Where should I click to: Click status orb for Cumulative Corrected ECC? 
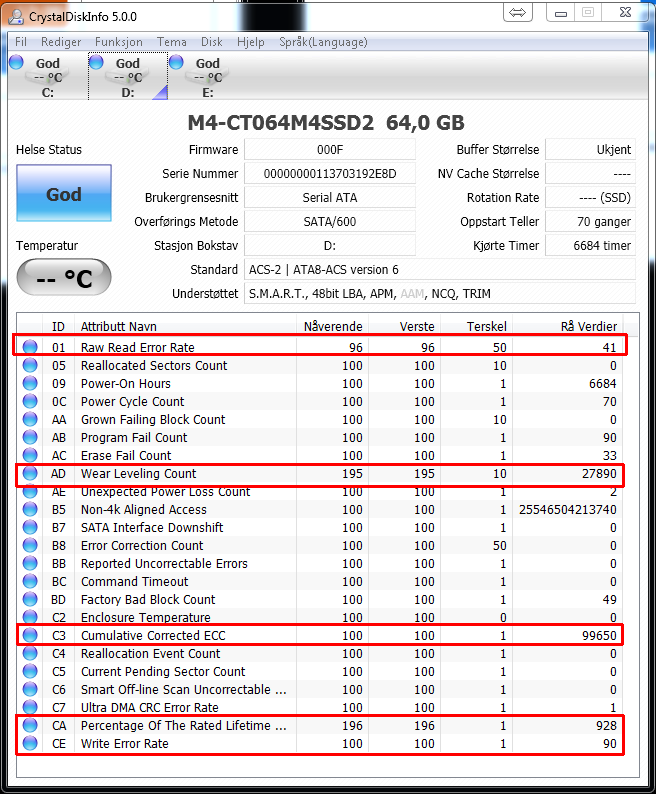point(30,635)
